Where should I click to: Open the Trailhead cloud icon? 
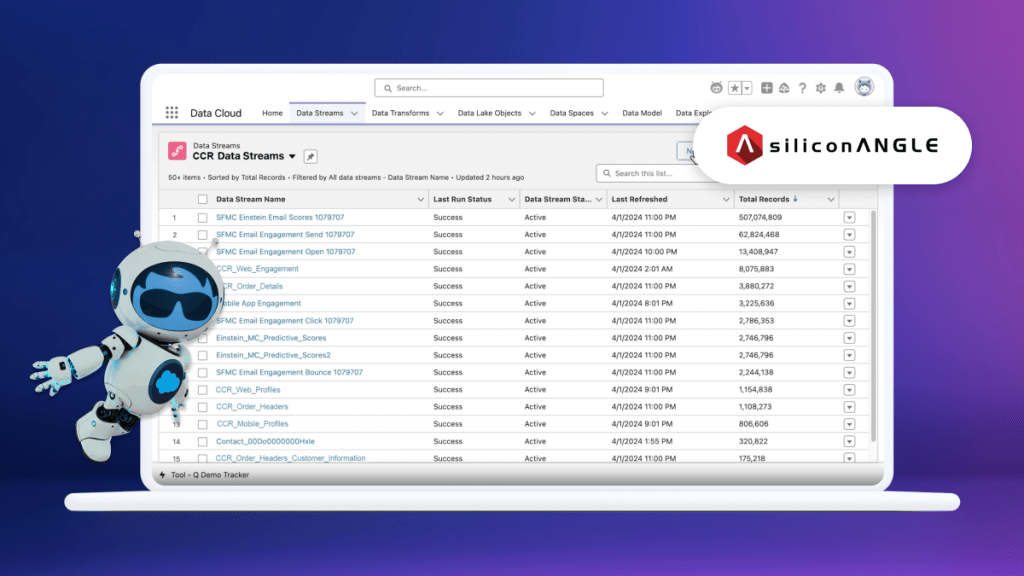click(x=784, y=88)
